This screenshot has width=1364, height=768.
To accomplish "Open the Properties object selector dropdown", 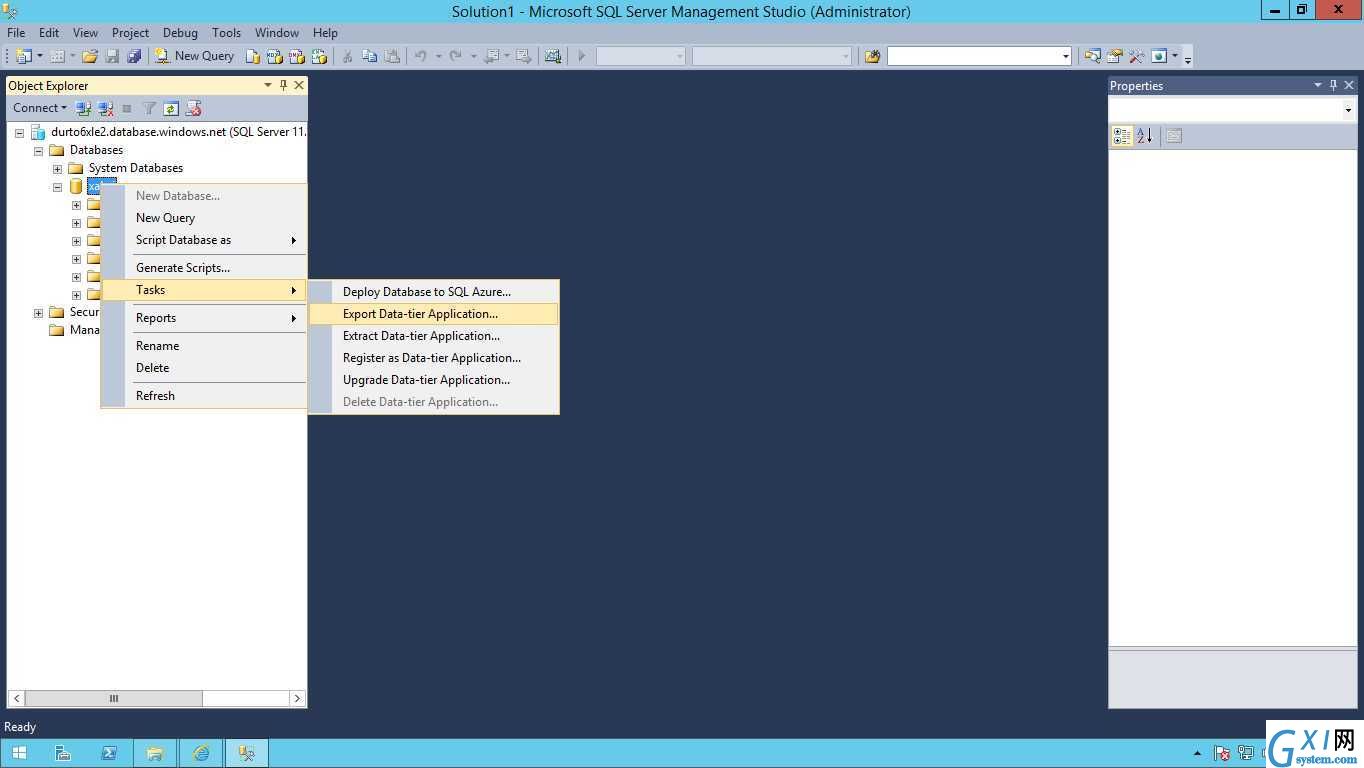I will coord(1348,110).
